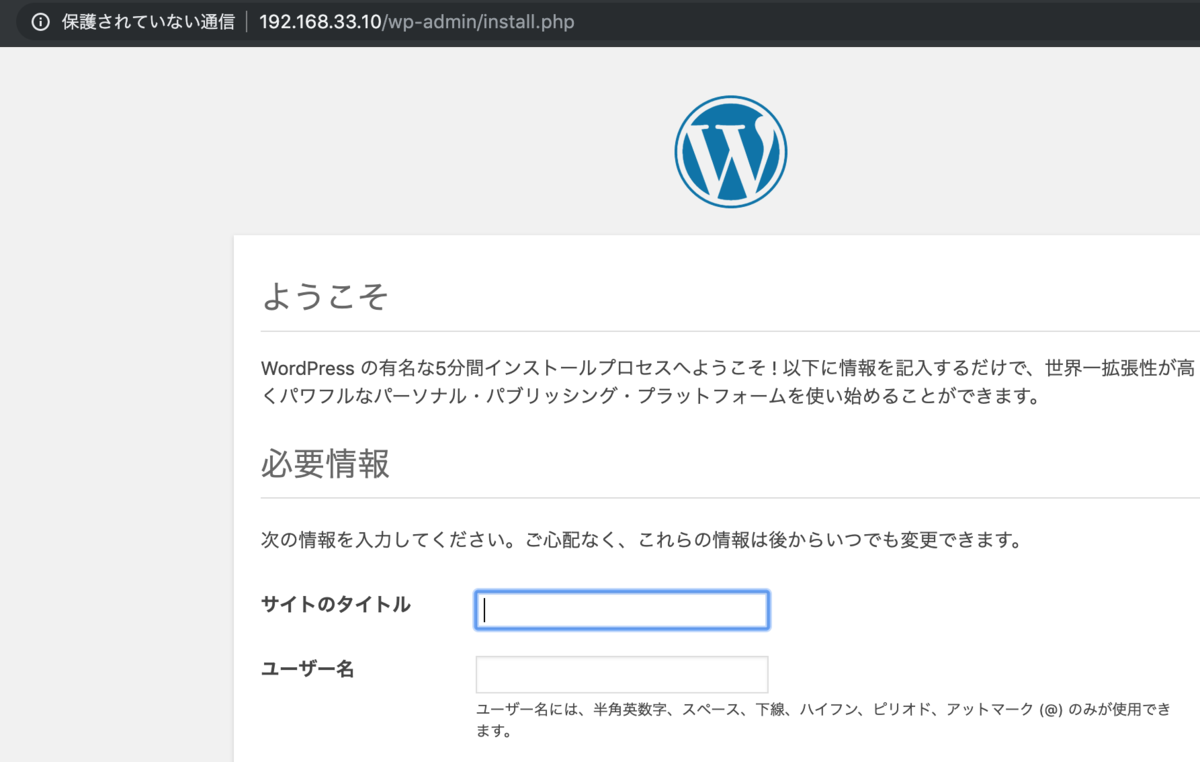This screenshot has width=1200, height=762.
Task: Click the 必要情報 heading
Action: 325,464
